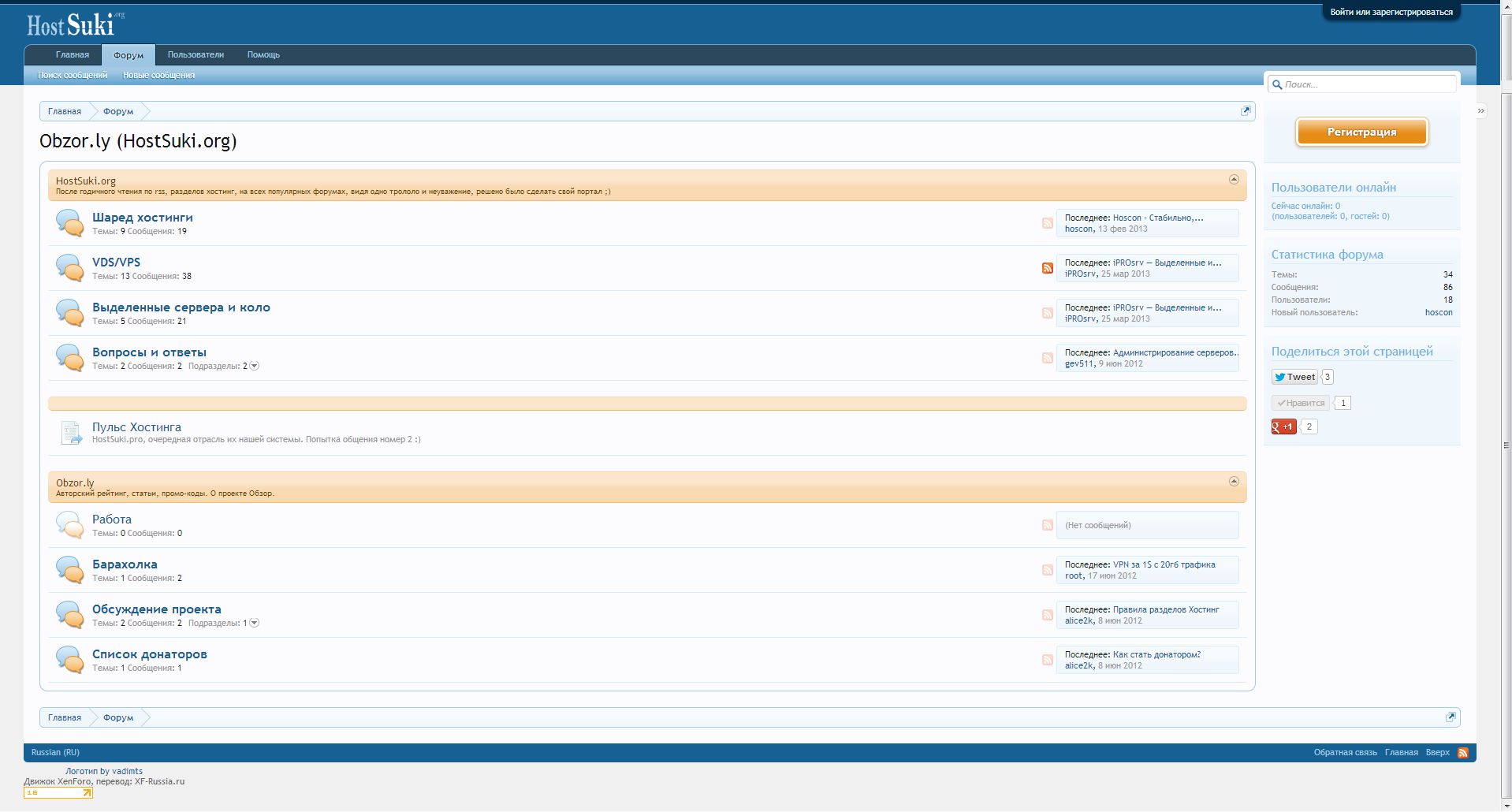This screenshot has width=1512, height=812.
Task: Toggle the sidebar collapse arrow
Action: [x=1480, y=111]
